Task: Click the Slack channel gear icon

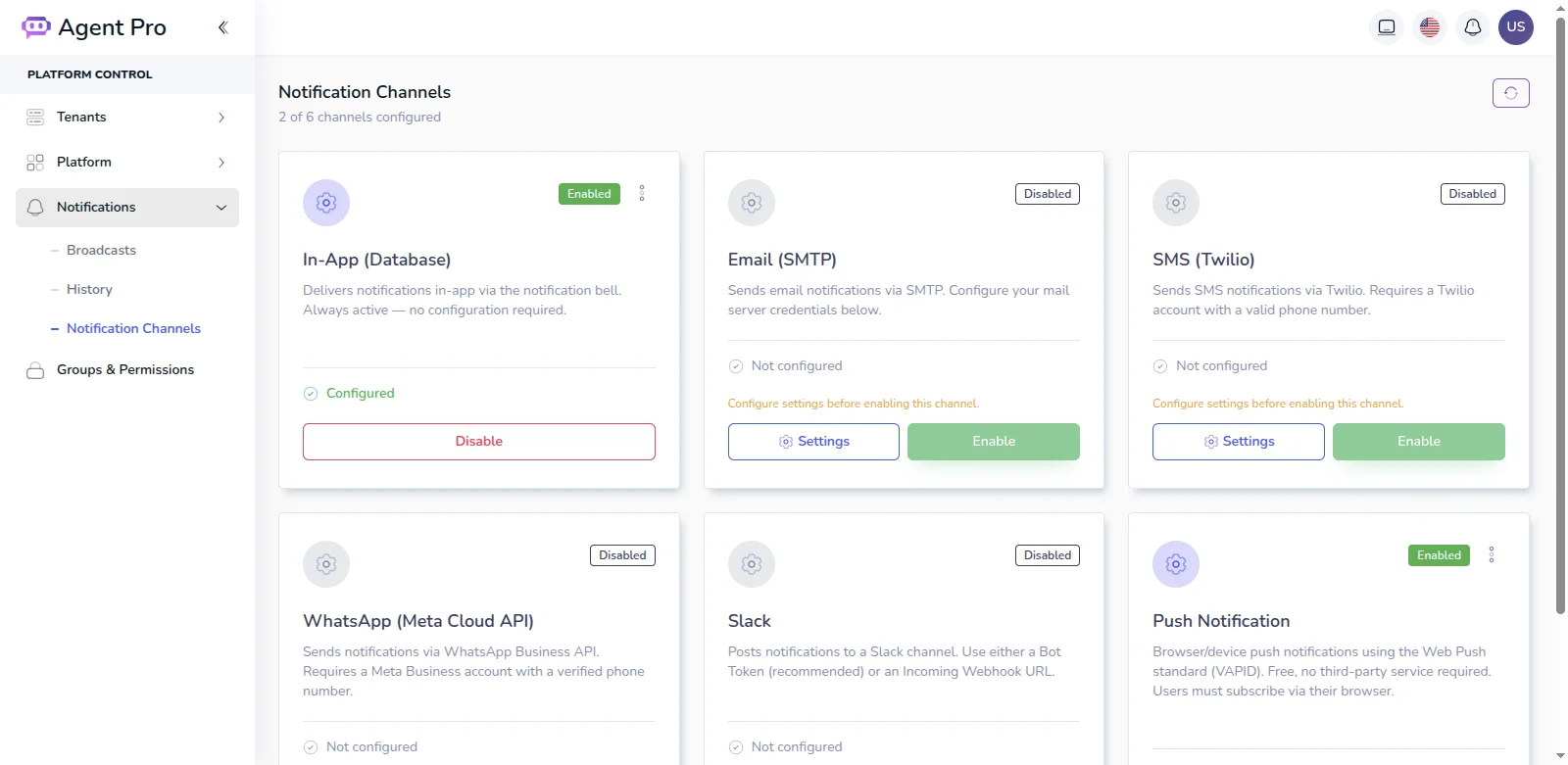Action: tap(752, 564)
